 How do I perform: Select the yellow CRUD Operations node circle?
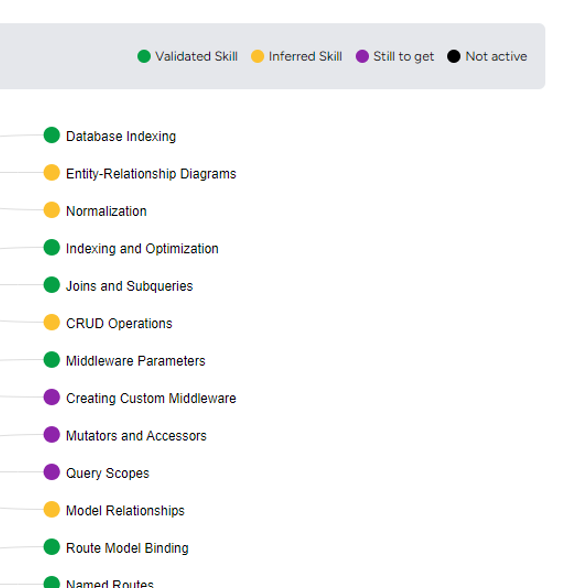pyautogui.click(x=52, y=322)
